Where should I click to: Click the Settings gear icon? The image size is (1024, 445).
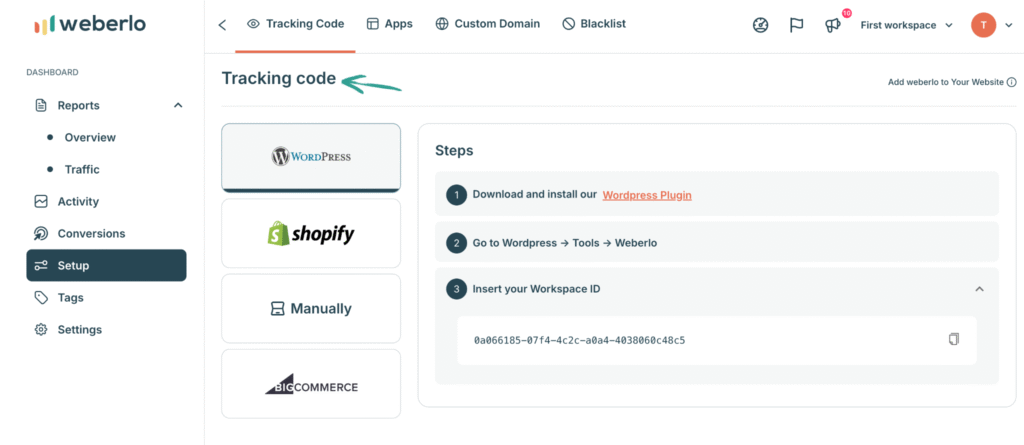point(41,329)
